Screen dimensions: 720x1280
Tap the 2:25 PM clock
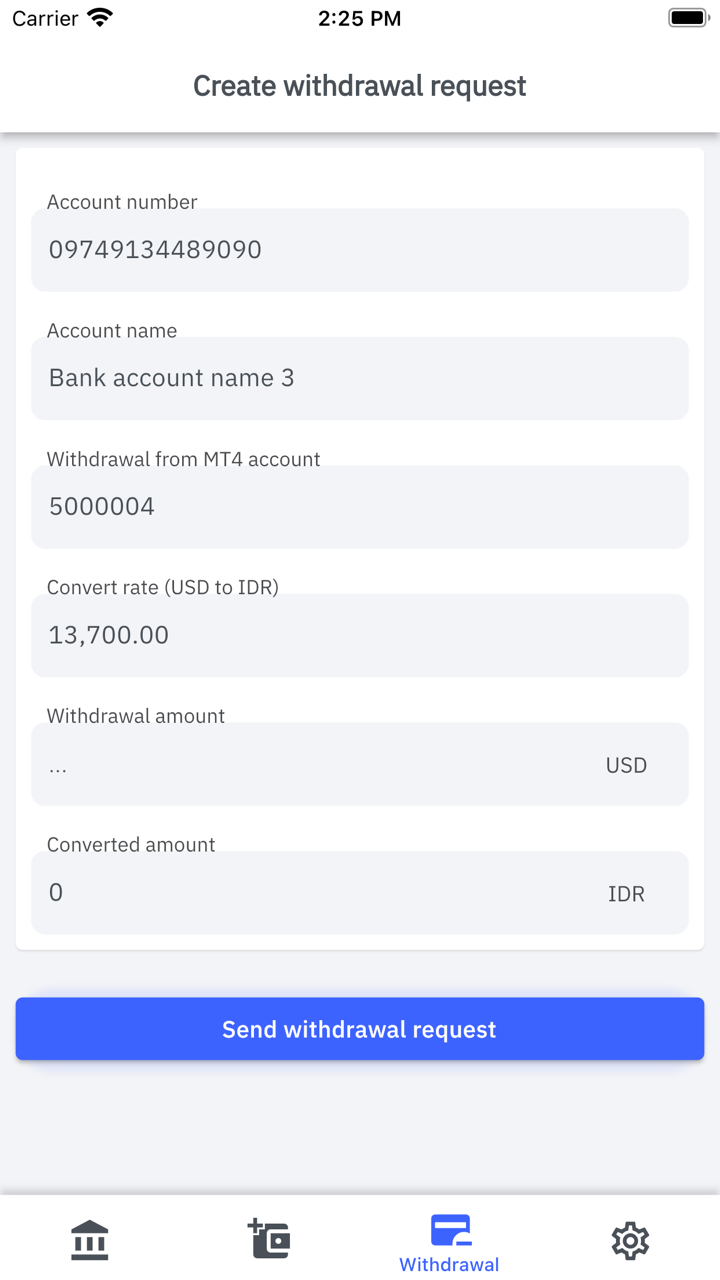(x=360, y=18)
